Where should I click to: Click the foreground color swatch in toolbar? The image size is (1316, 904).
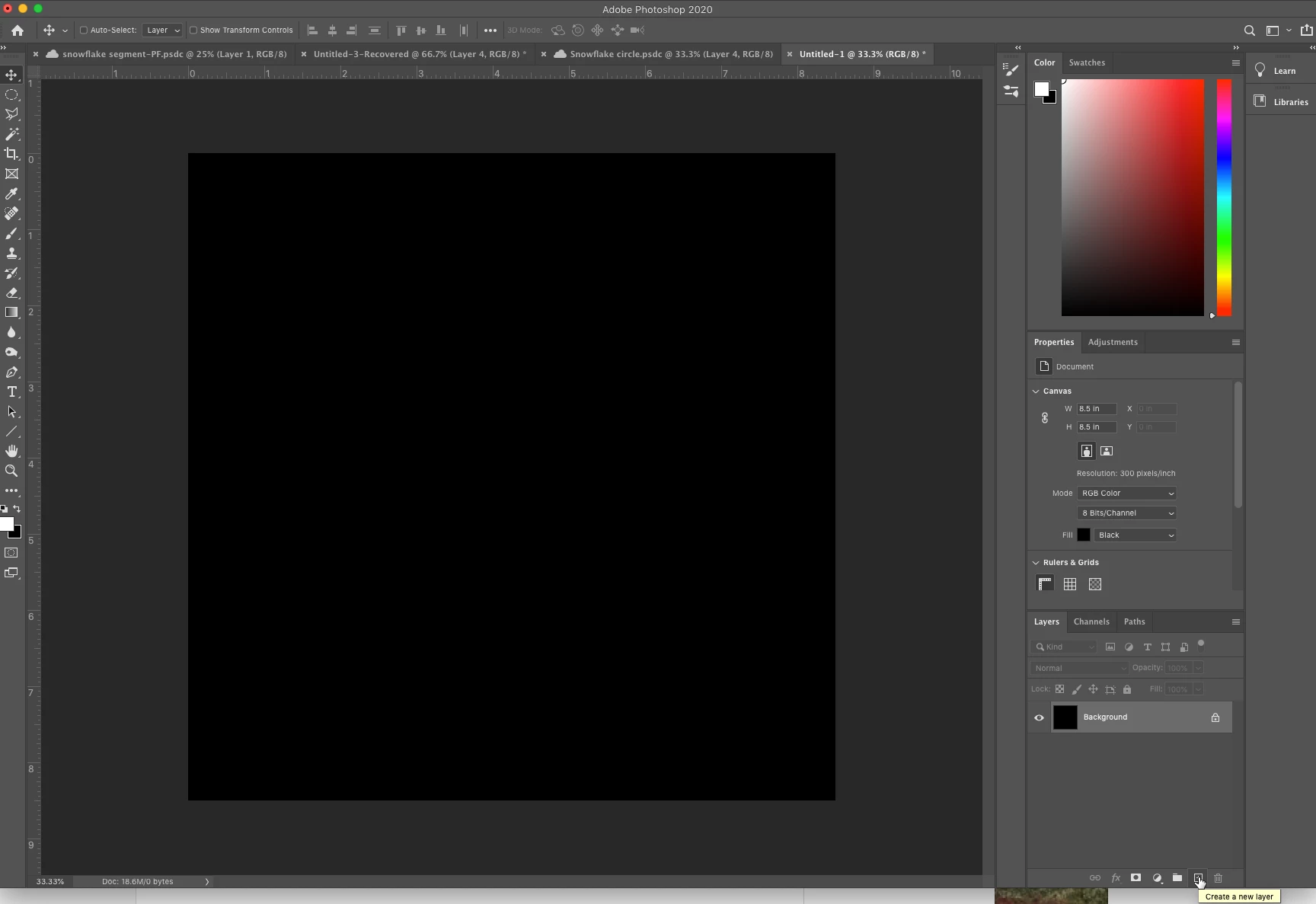[6, 524]
